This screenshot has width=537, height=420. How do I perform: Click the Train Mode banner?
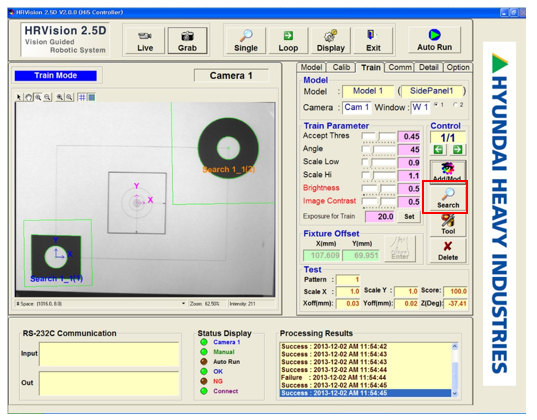click(55, 76)
